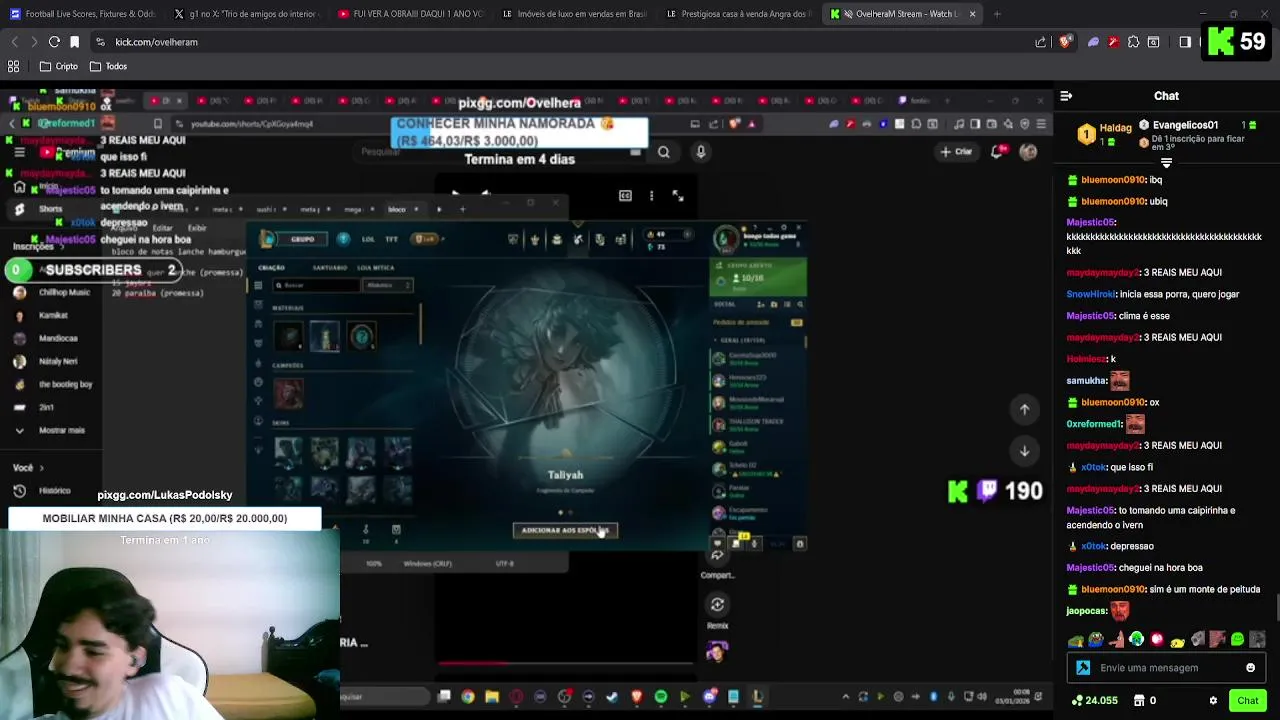Open the chat shop icon

(x=1139, y=701)
